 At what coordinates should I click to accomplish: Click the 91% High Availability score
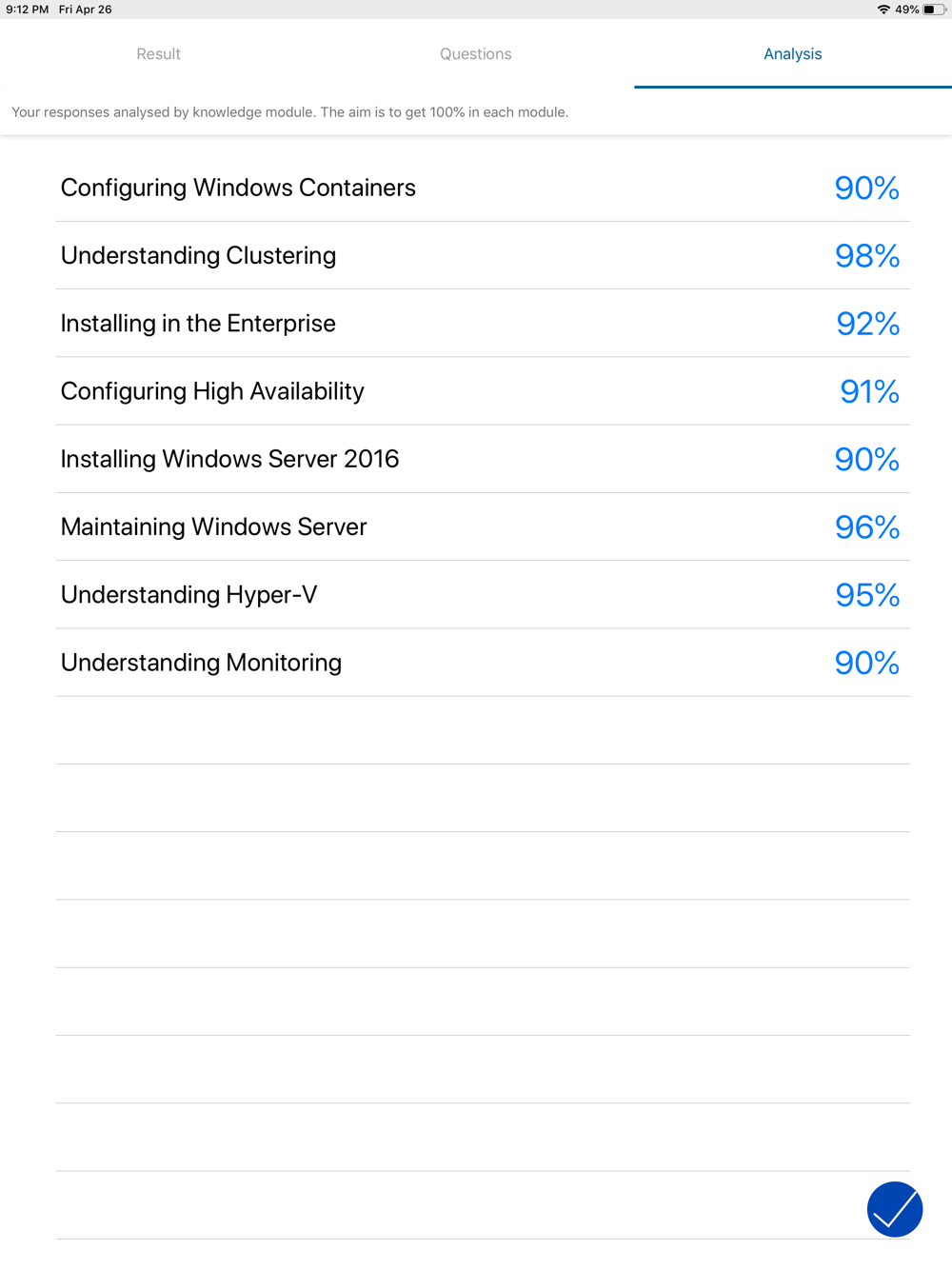click(869, 391)
